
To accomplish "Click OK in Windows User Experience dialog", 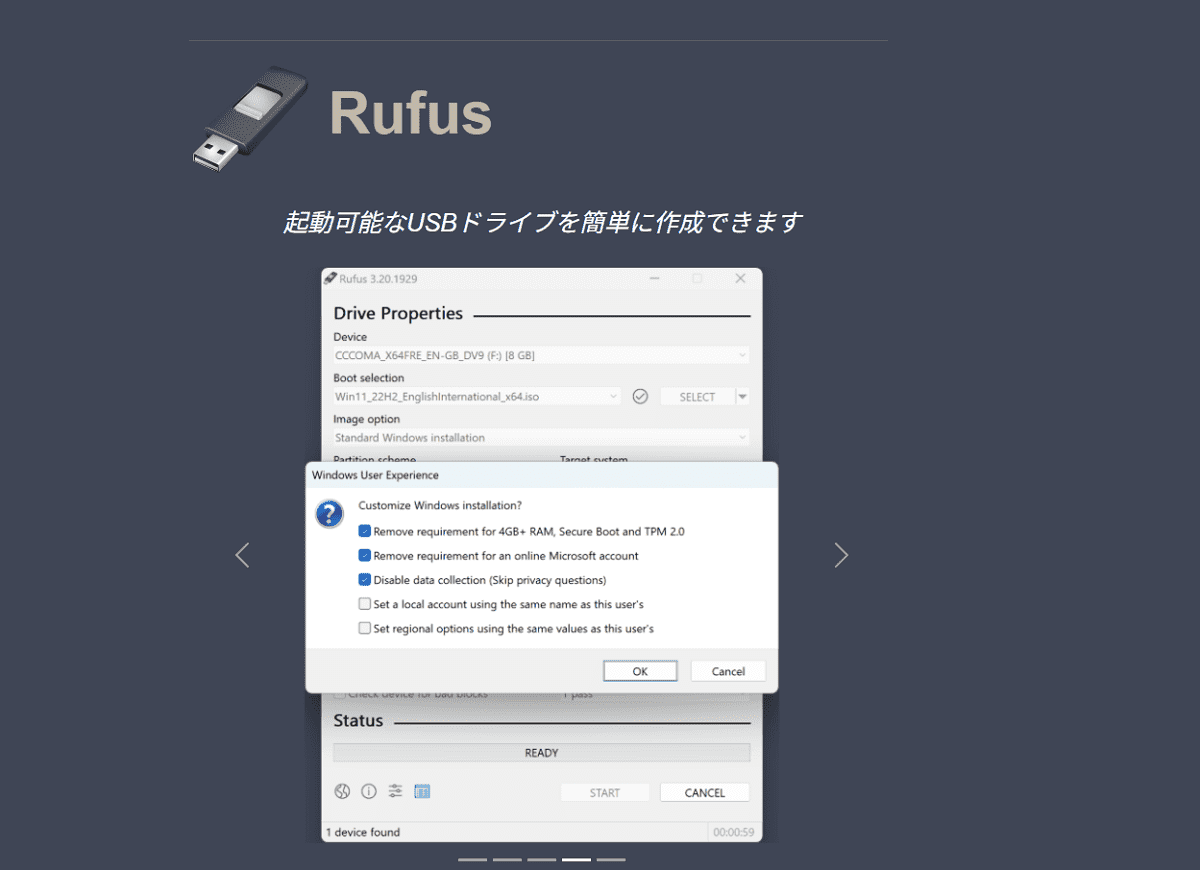I will [640, 671].
